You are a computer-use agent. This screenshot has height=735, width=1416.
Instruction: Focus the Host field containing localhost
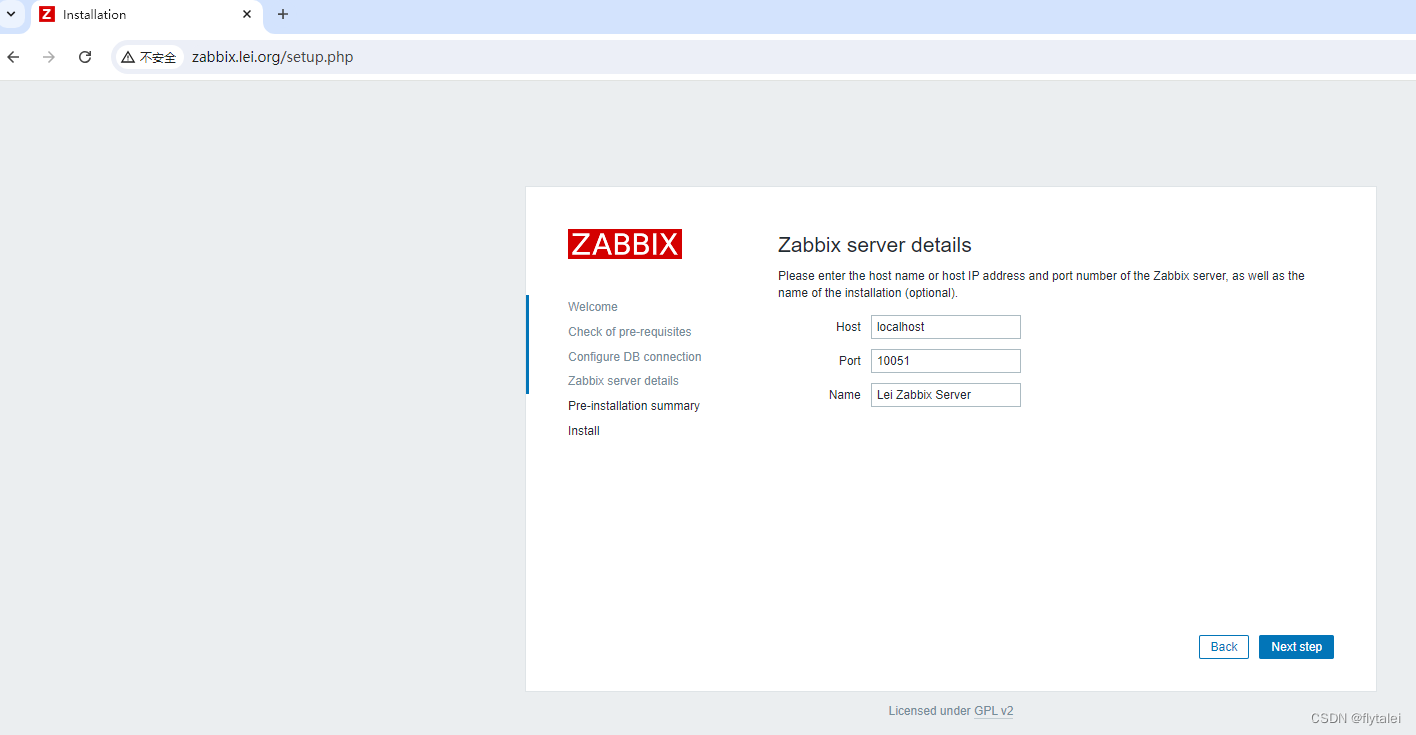coord(946,327)
